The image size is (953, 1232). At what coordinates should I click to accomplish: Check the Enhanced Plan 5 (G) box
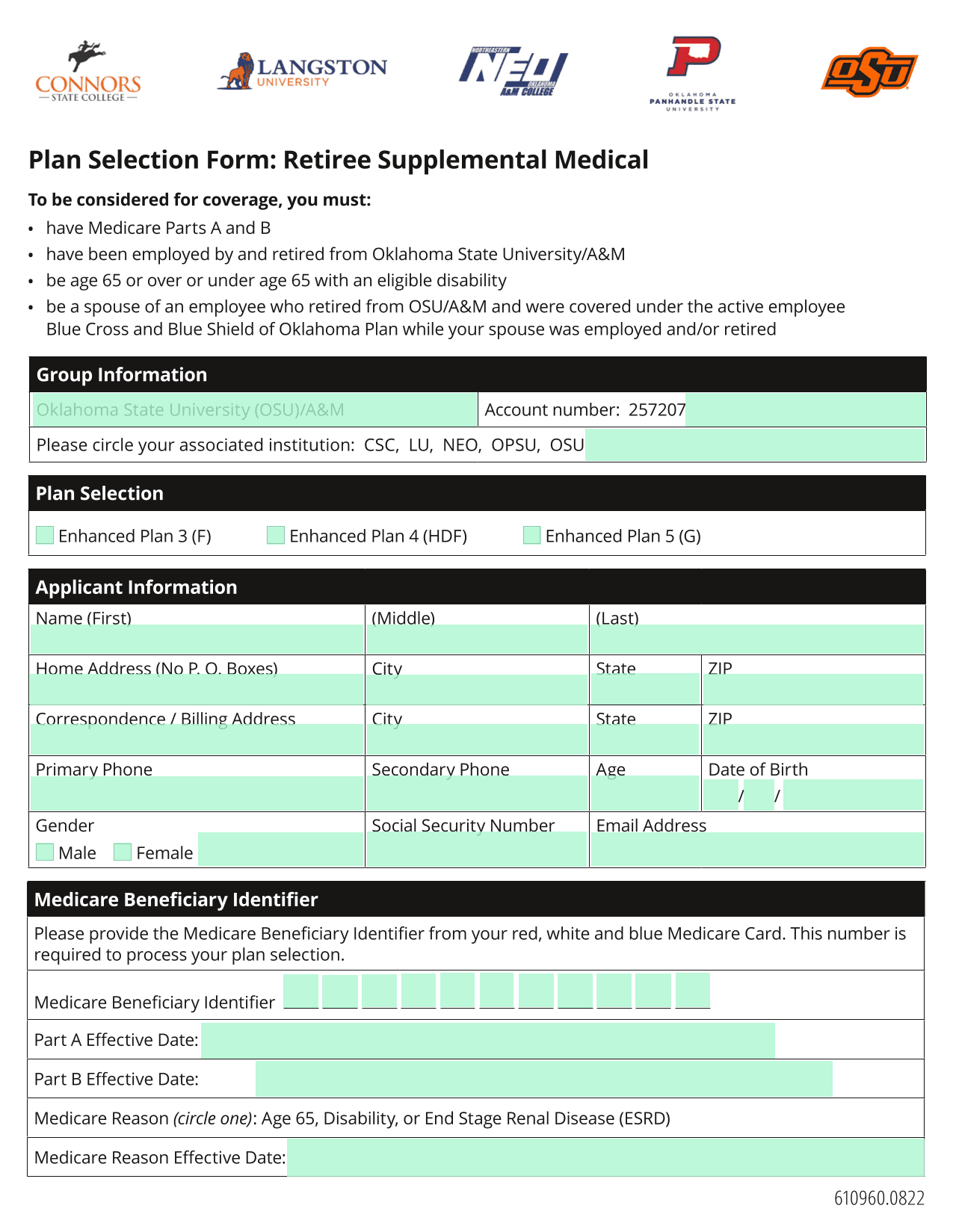click(x=532, y=535)
